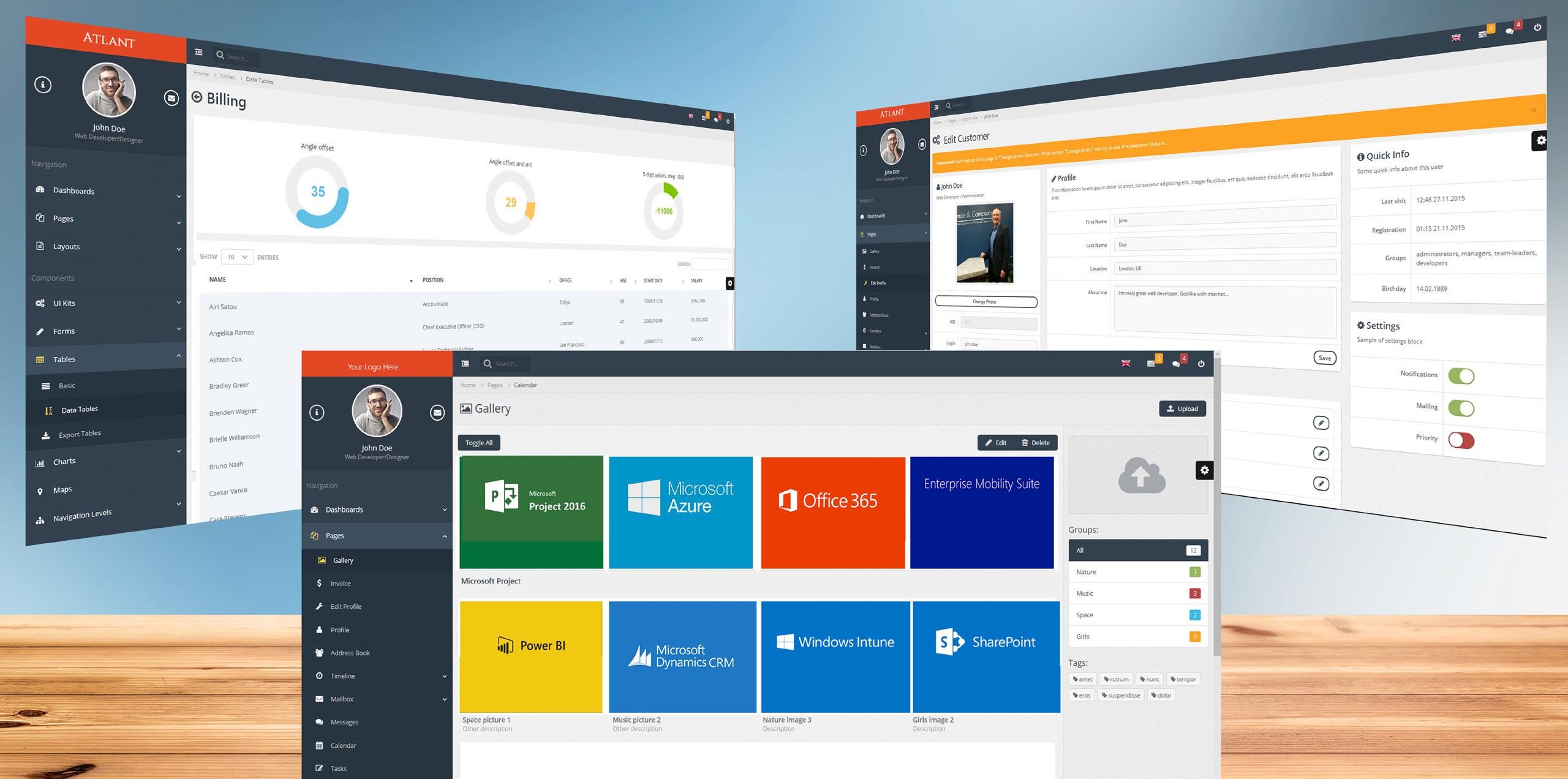Collapse Tables menu in Billing window sidebar
Image resolution: width=1568 pixels, height=779 pixels.
tap(105, 358)
